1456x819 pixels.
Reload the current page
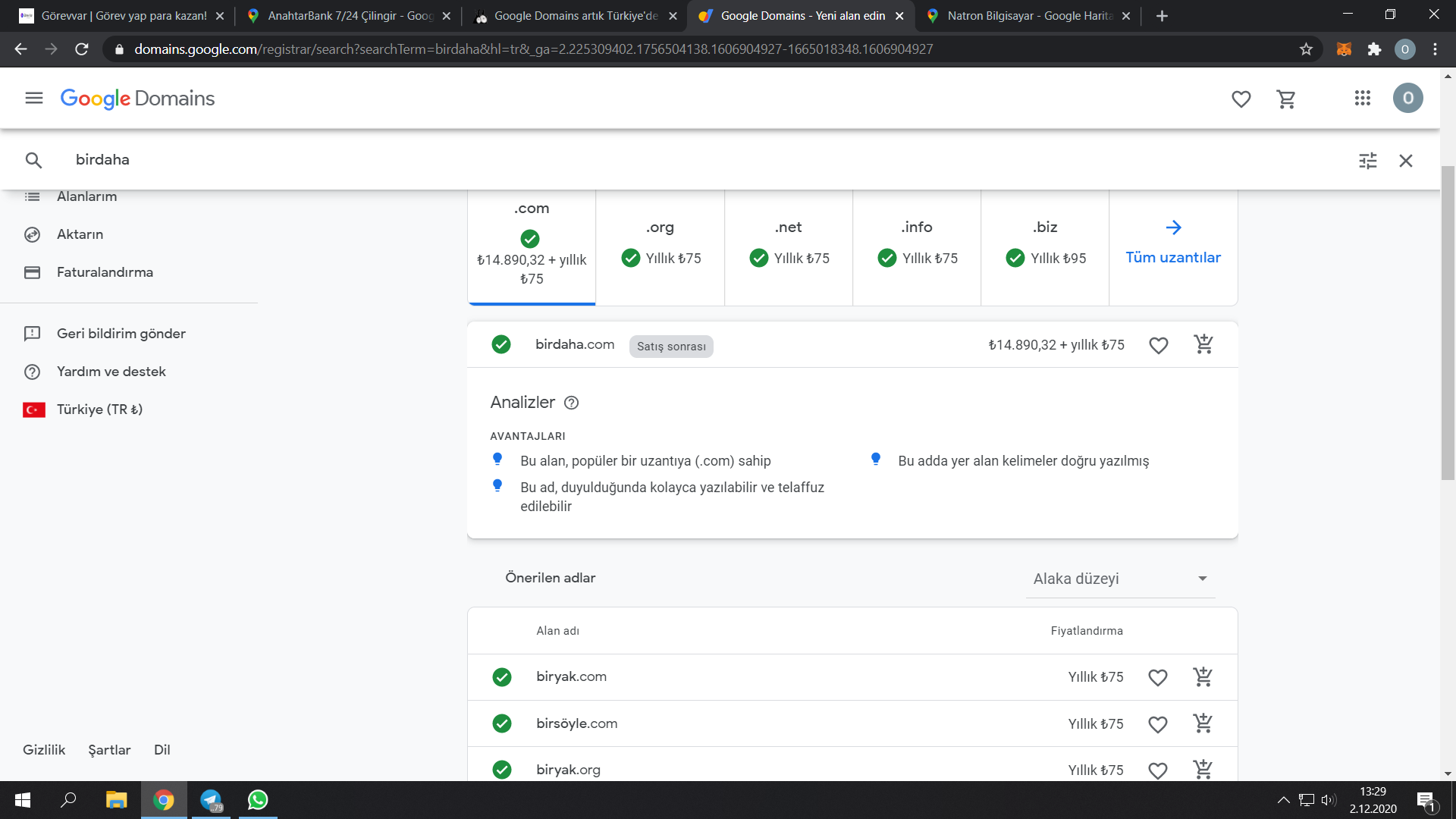(82, 49)
